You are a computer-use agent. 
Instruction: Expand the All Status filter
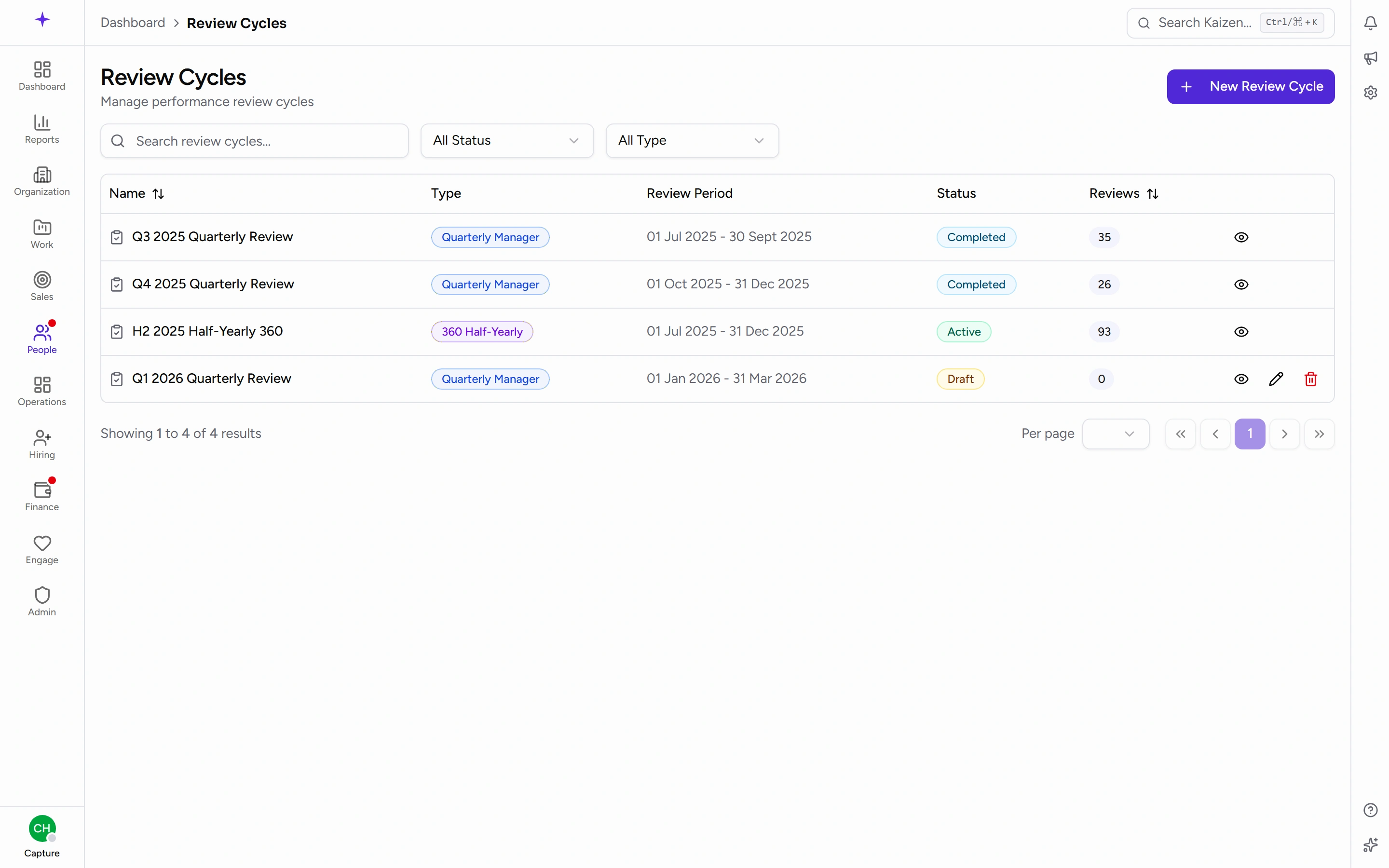click(507, 141)
